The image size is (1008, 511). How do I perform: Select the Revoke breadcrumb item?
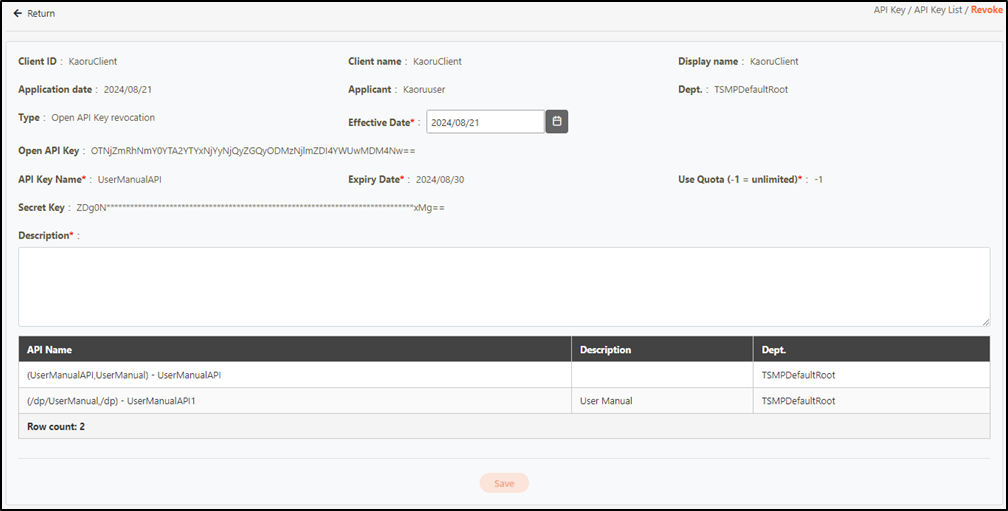986,9
